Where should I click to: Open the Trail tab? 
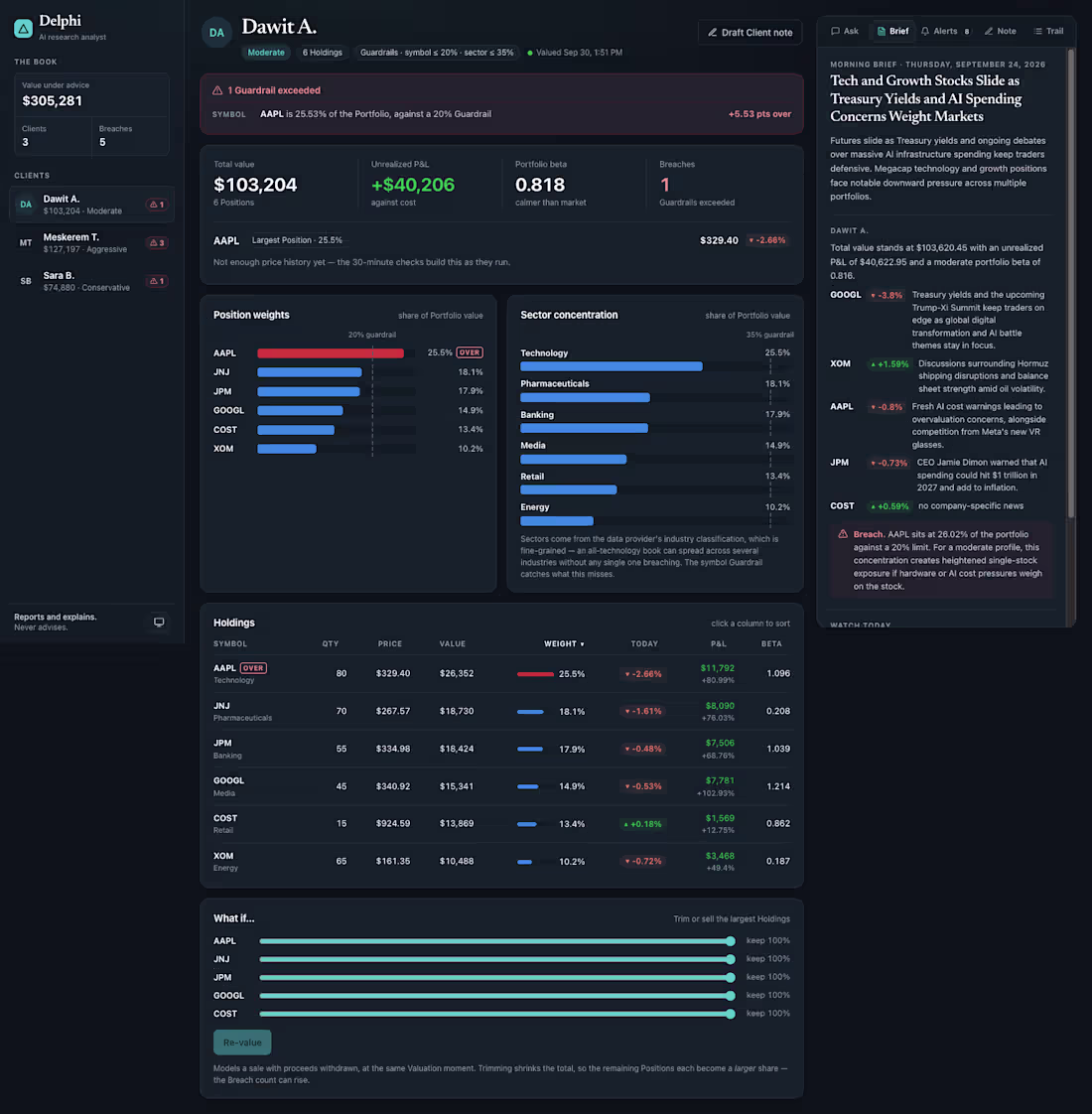click(x=1048, y=31)
